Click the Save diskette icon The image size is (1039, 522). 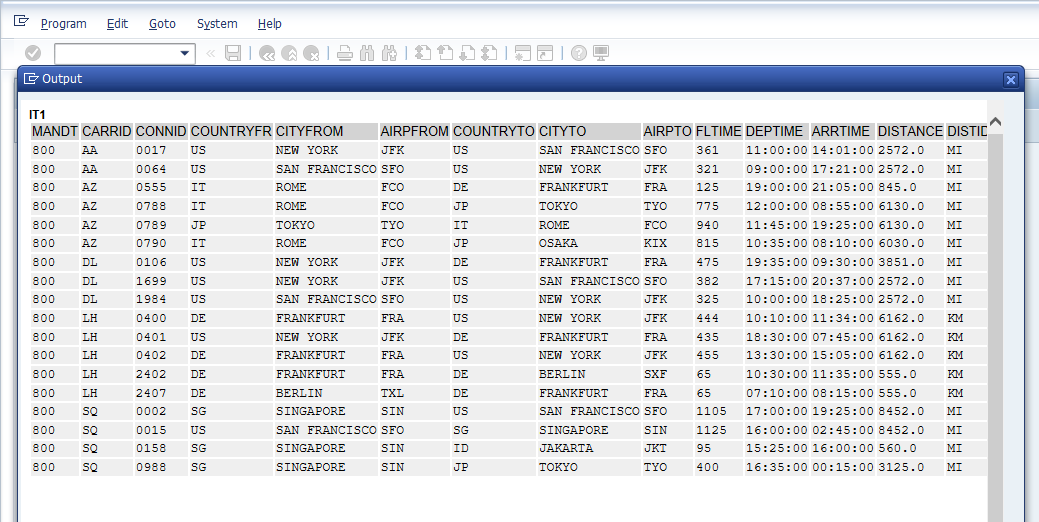[x=233, y=53]
